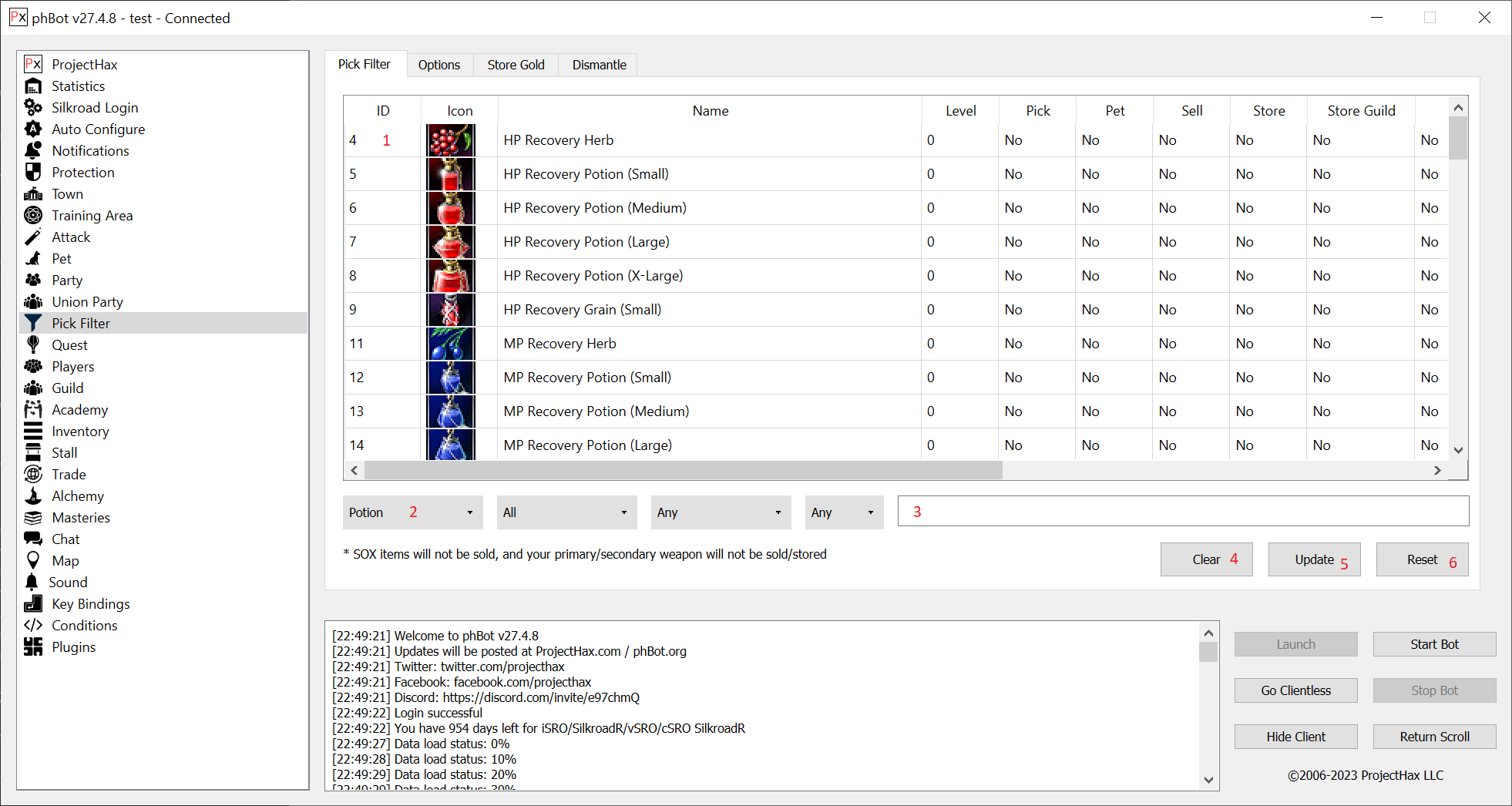The height and width of the screenshot is (806, 1512).
Task: Expand the narrow rightmost Any dropdown
Action: [844, 512]
